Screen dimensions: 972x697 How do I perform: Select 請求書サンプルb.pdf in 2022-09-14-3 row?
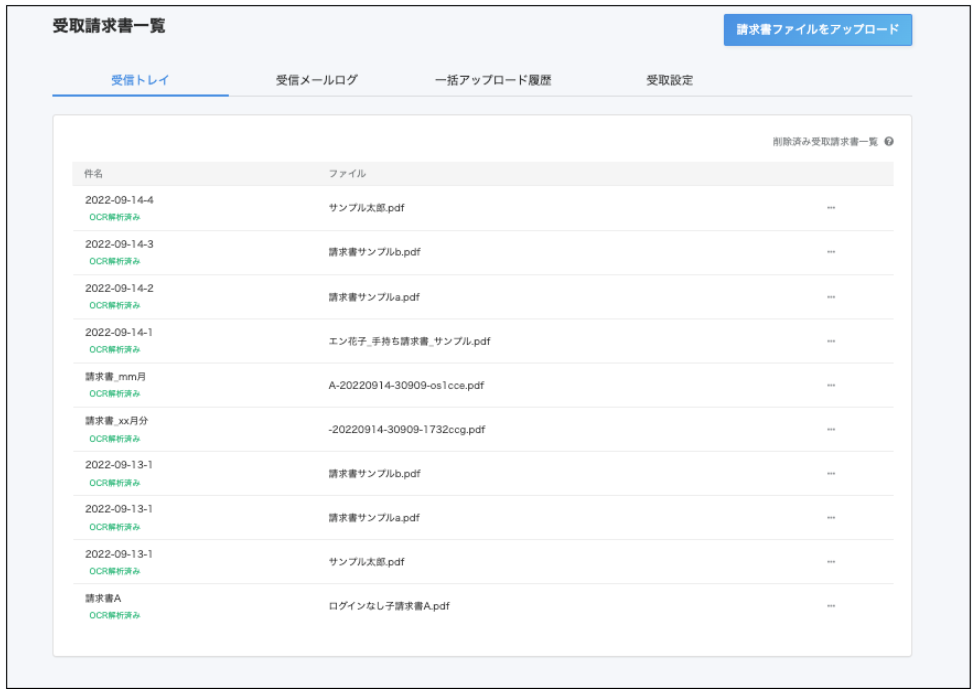374,252
